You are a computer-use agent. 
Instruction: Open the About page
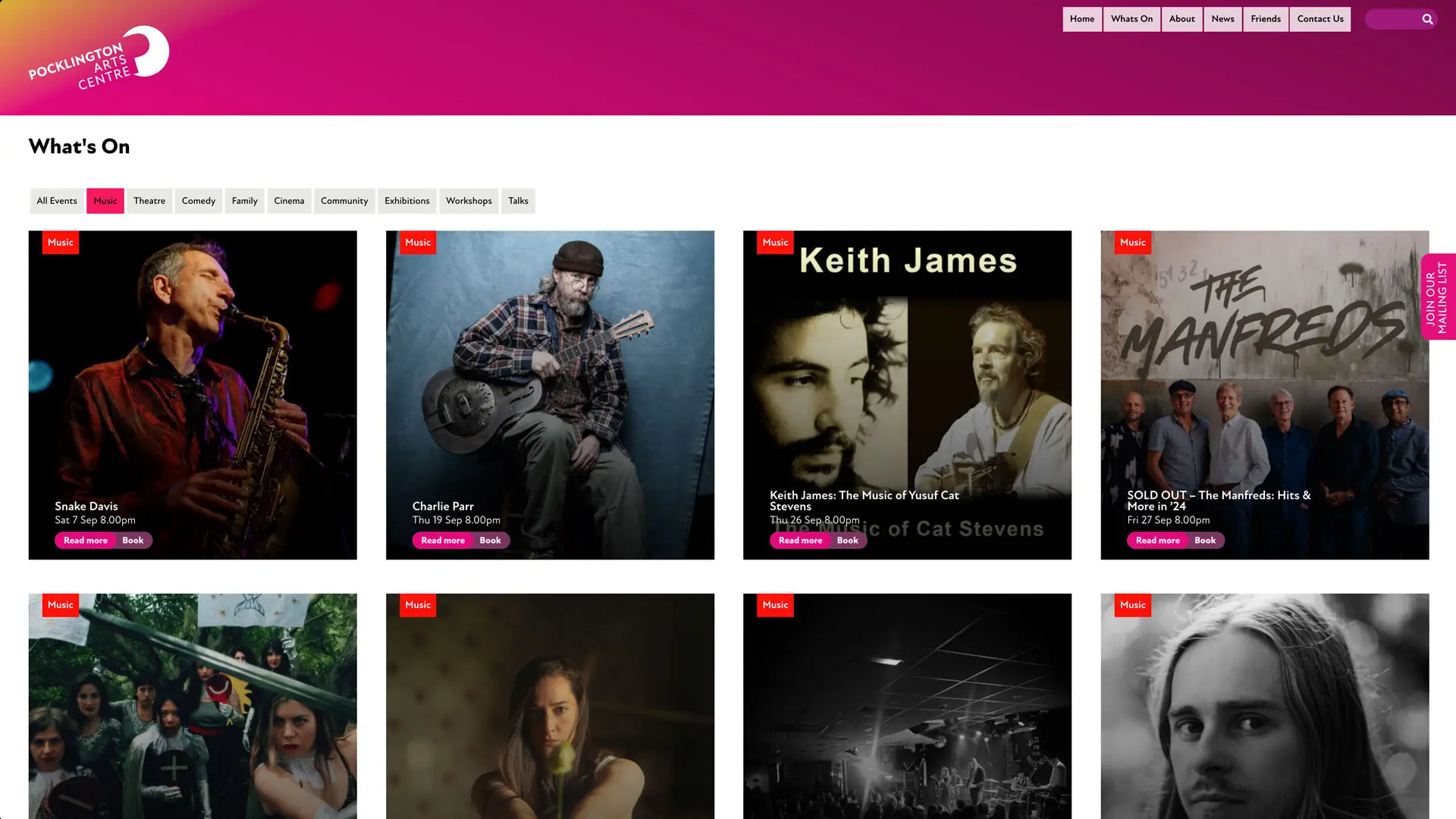click(x=1181, y=20)
